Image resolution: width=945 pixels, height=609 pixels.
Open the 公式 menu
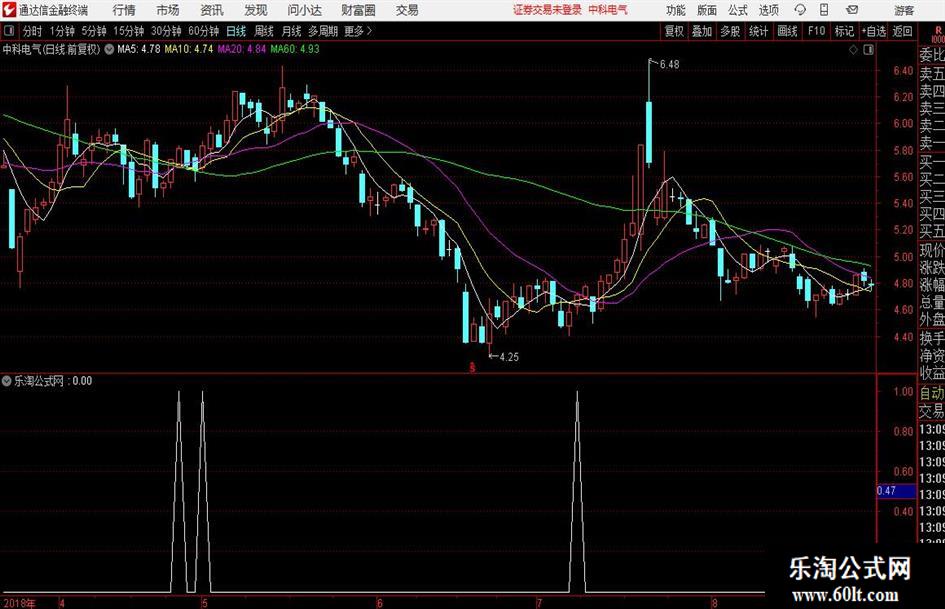pyautogui.click(x=738, y=10)
